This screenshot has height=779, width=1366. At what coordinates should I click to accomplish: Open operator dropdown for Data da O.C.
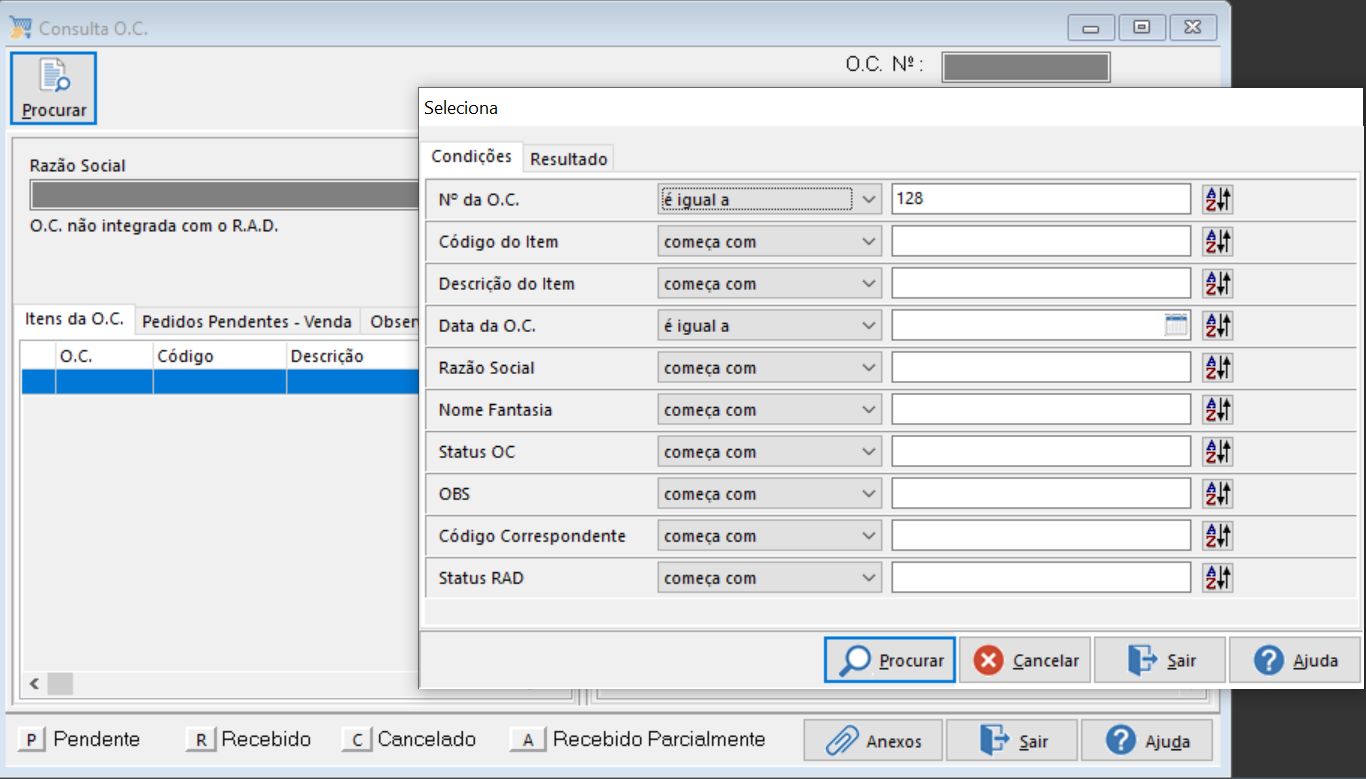(769, 325)
